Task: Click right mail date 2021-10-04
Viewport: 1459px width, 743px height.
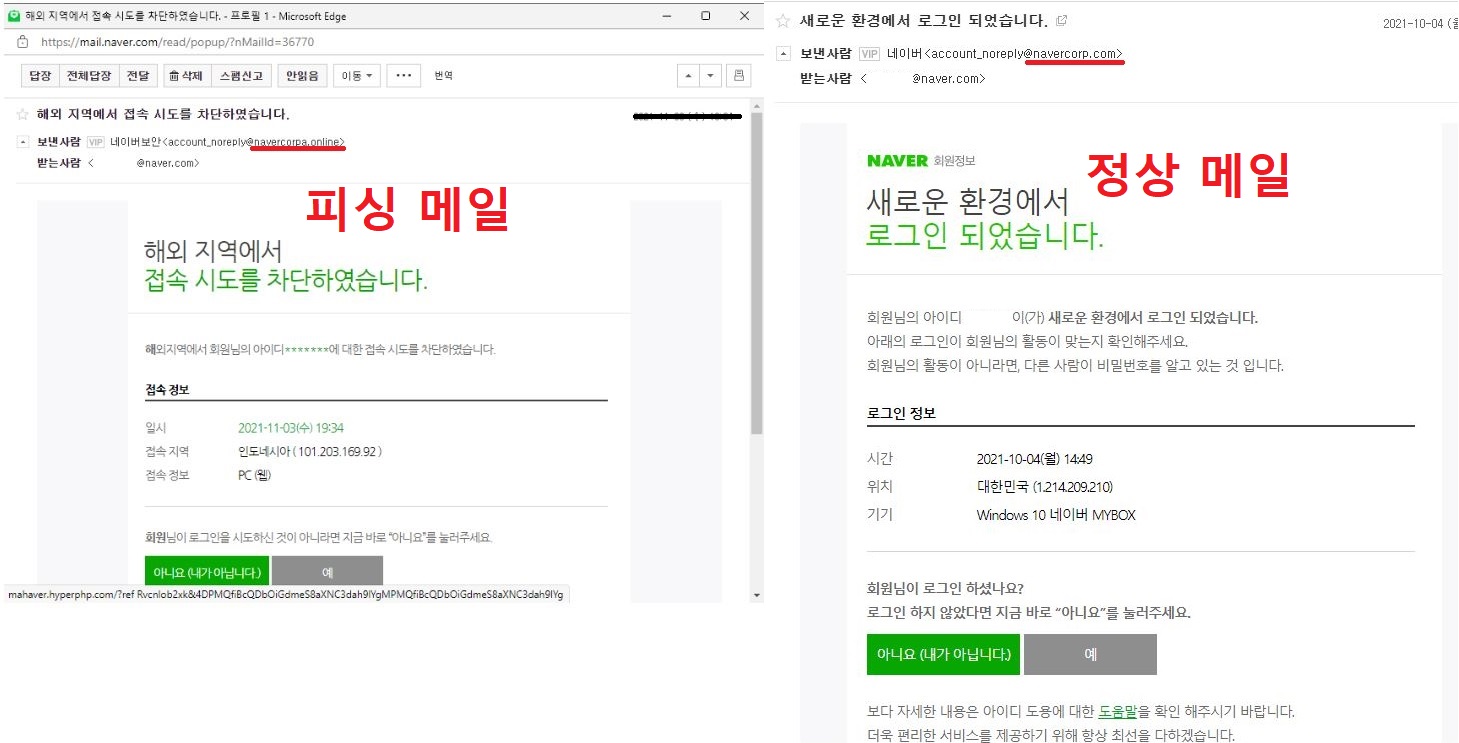Action: pos(1413,24)
